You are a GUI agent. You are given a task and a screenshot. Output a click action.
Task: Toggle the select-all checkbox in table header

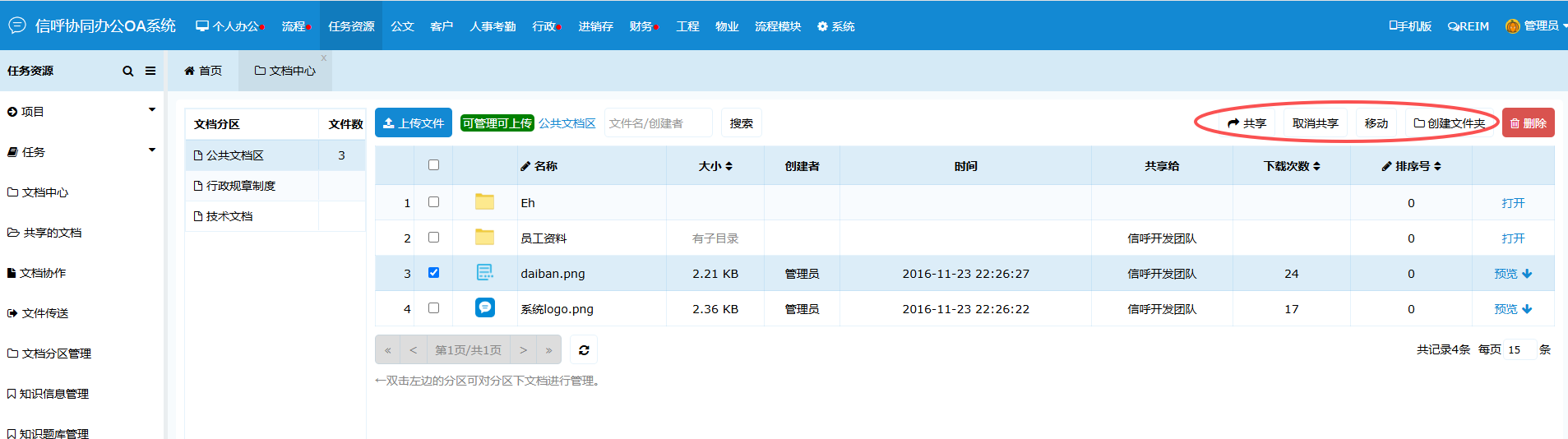click(433, 165)
